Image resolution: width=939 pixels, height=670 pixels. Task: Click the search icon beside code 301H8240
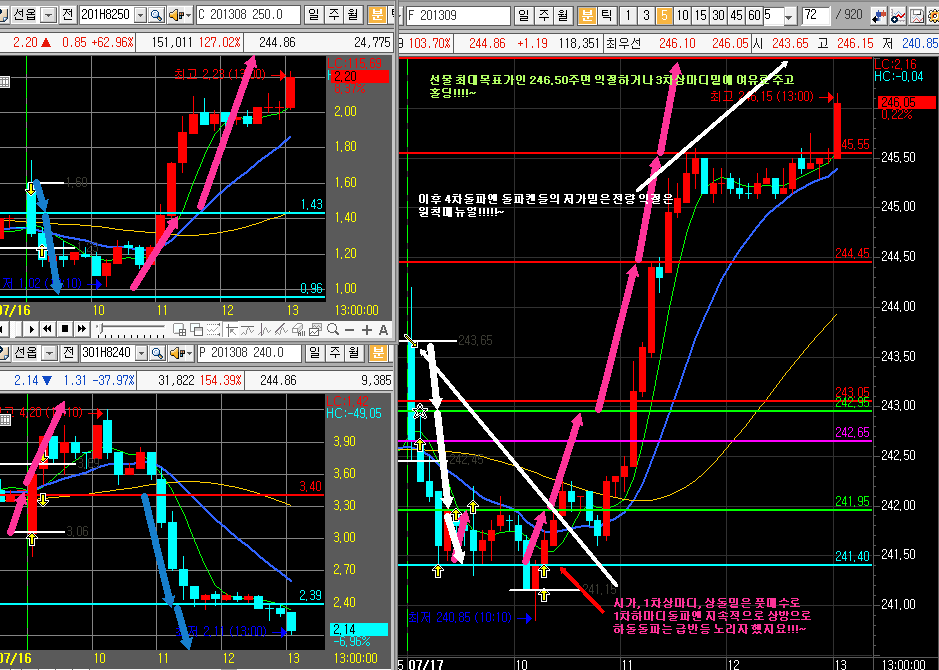click(157, 353)
